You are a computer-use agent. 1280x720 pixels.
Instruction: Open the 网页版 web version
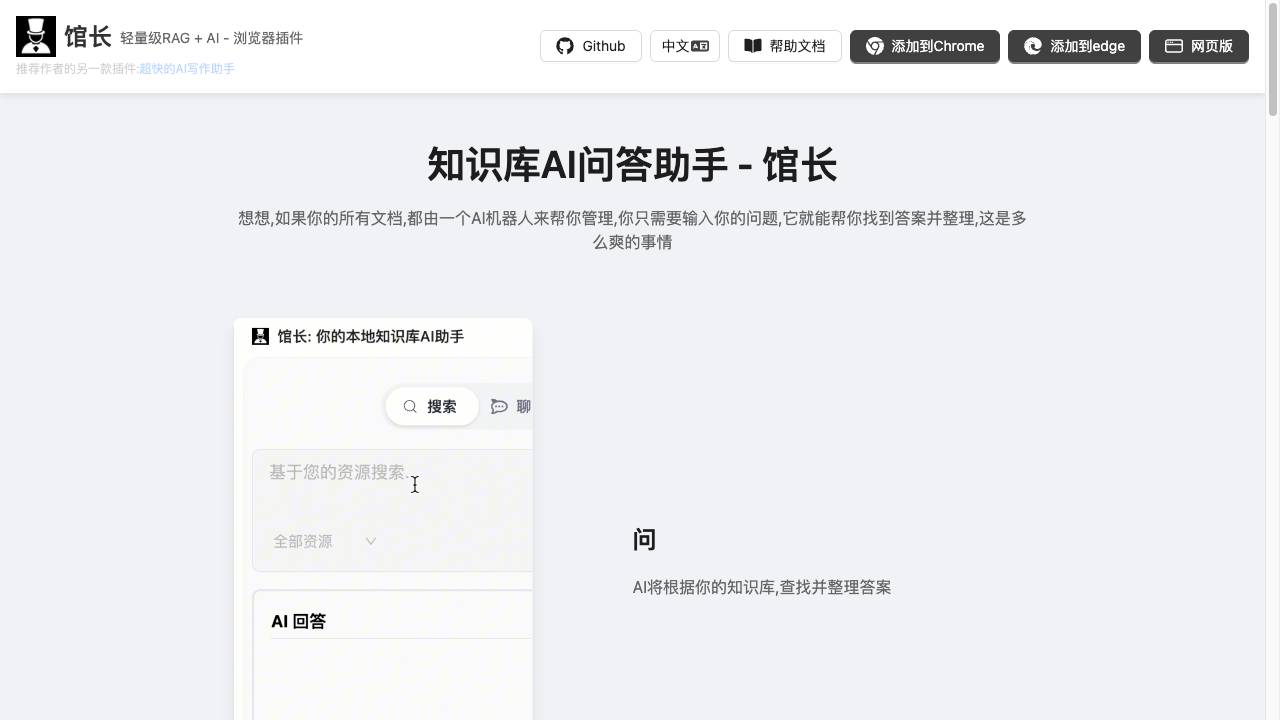click(x=1199, y=46)
